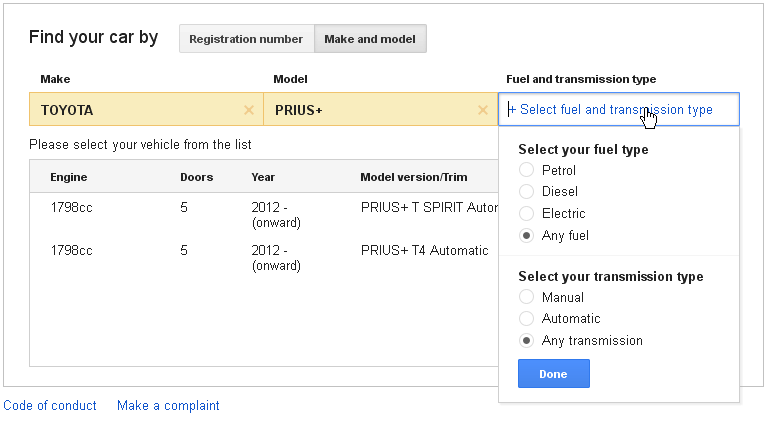Image resolution: width=769 pixels, height=425 pixels.
Task: Choose the Any transmission option
Action: click(x=526, y=340)
